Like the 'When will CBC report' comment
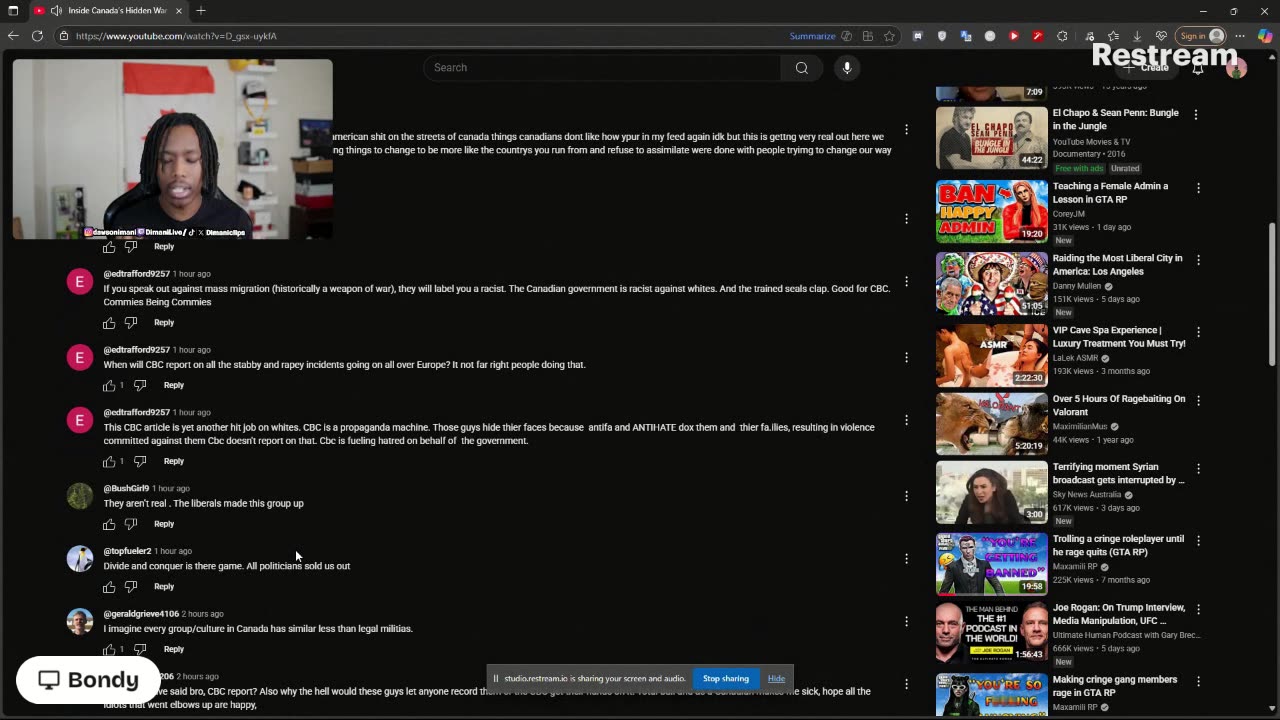Image resolution: width=1280 pixels, height=720 pixels. 109,385
